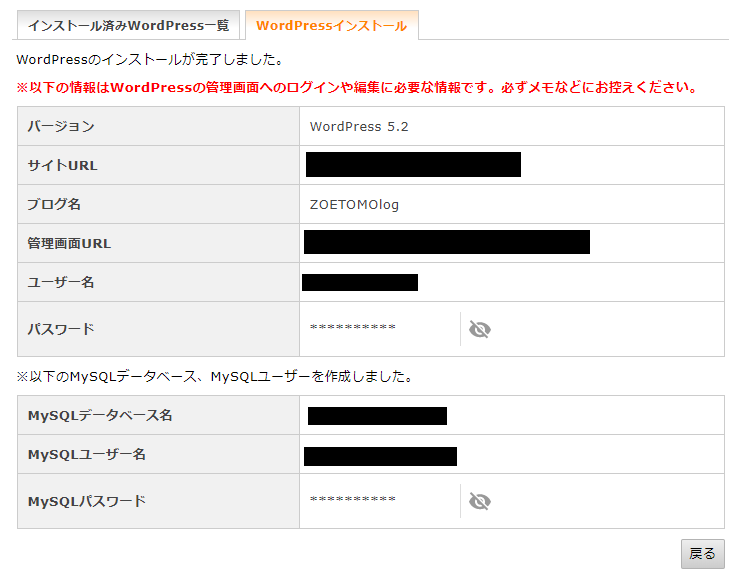Screen dimensions: 751x586
Task: Click the masked パスワード asterisks field
Action: pos(353,328)
